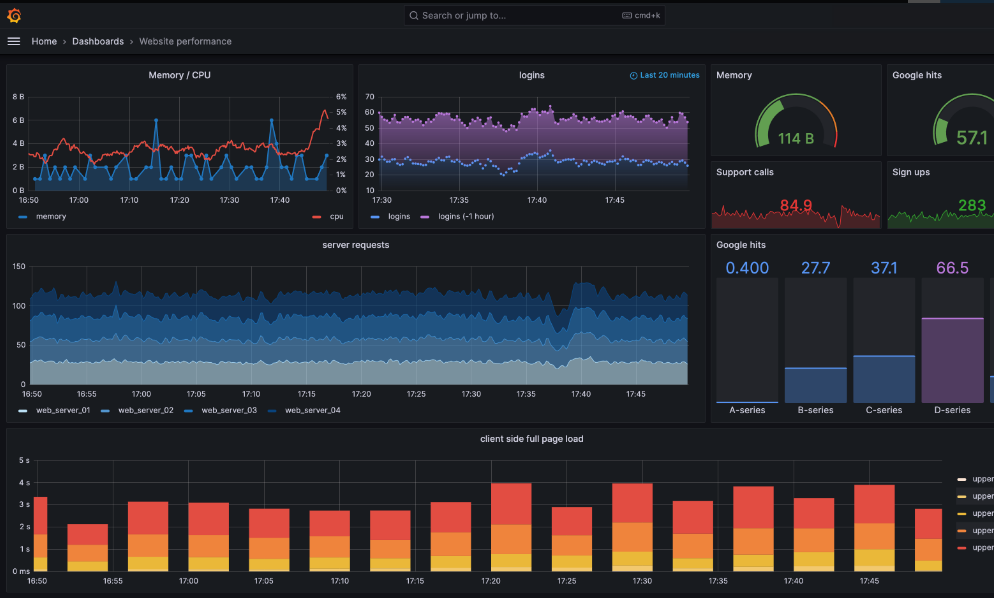Click the Grafana logo in top bar
The width and height of the screenshot is (994, 598).
click(x=14, y=15)
